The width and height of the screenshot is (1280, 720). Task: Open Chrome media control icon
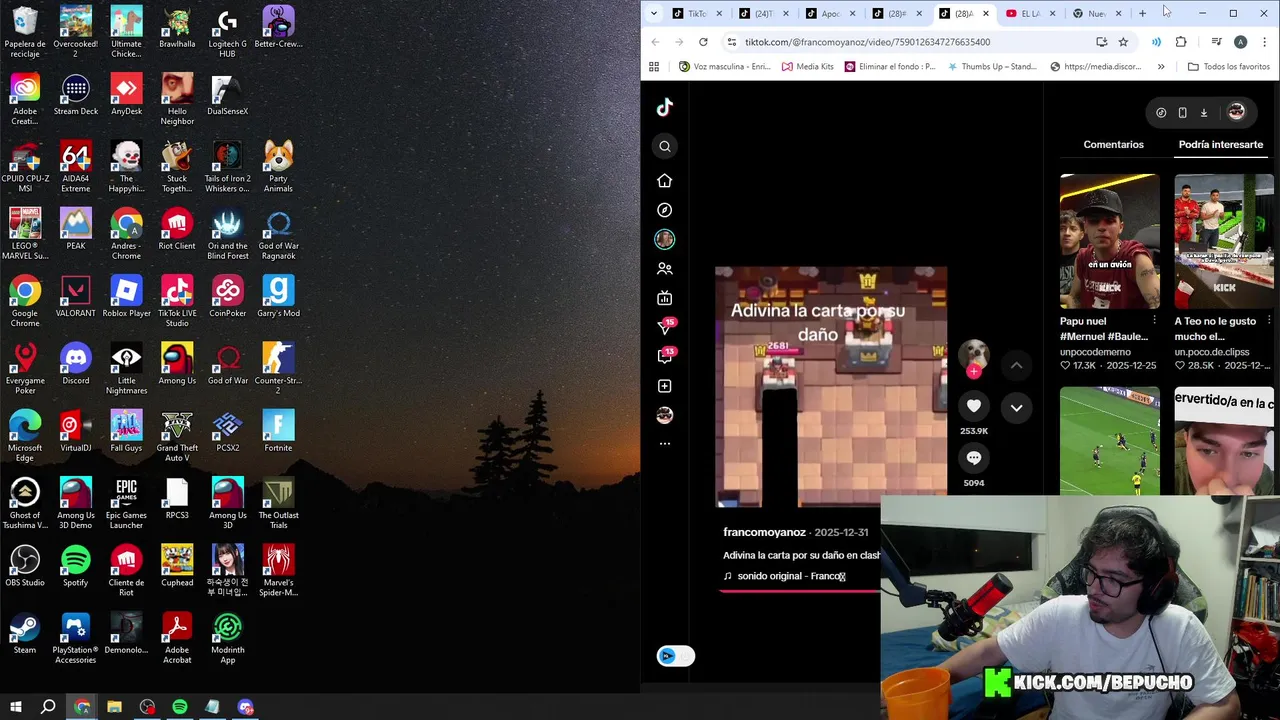point(1216,42)
